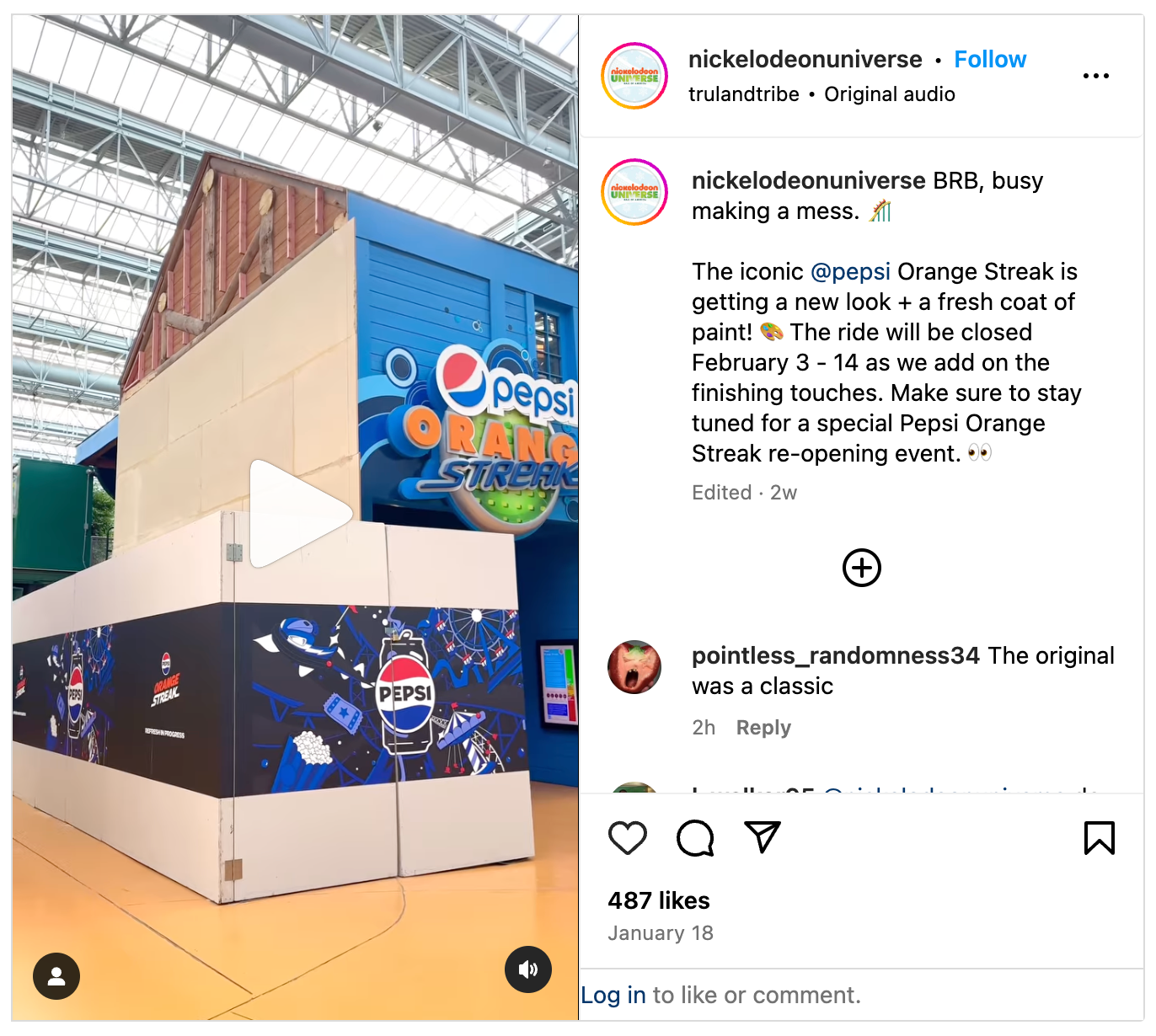Image resolution: width=1156 pixels, height=1036 pixels.
Task: Open the three-dot more options menu
Action: 1095,76
